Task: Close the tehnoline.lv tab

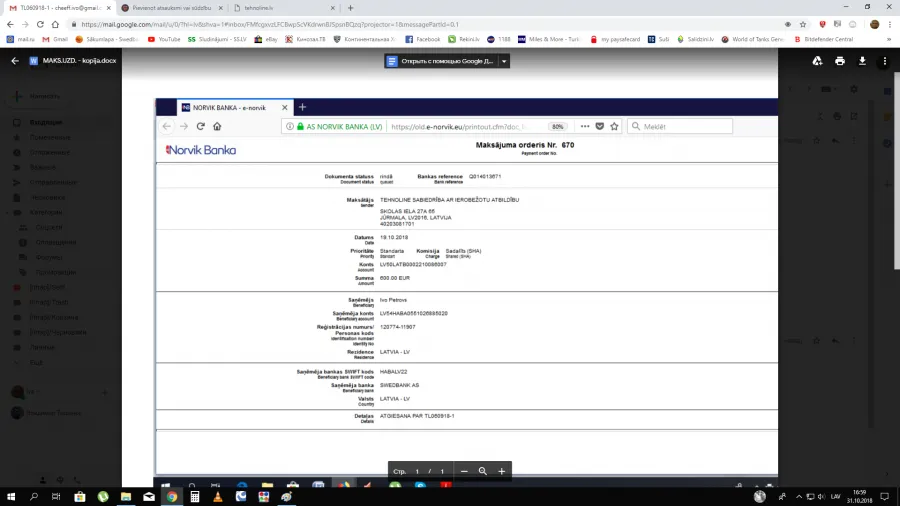Action: coord(333,8)
